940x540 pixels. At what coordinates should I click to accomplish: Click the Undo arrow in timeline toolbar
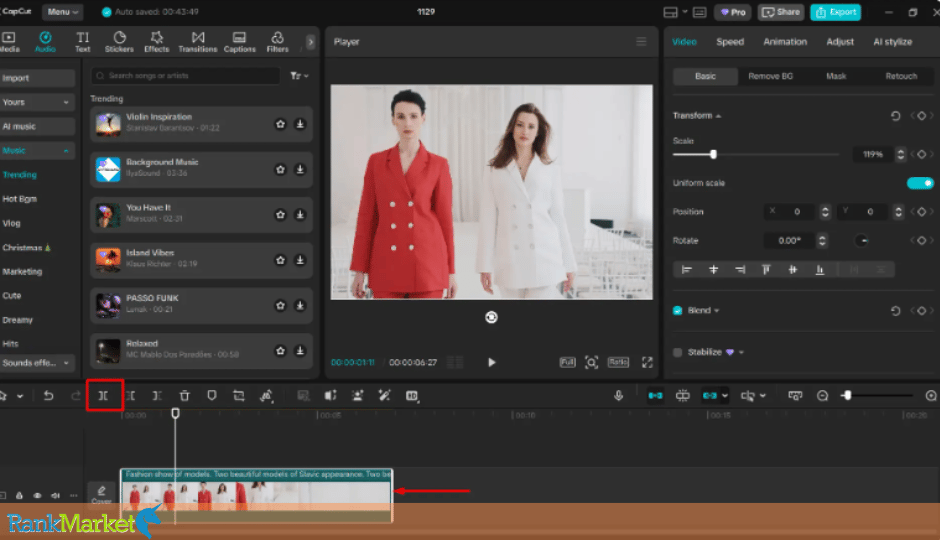pos(49,396)
